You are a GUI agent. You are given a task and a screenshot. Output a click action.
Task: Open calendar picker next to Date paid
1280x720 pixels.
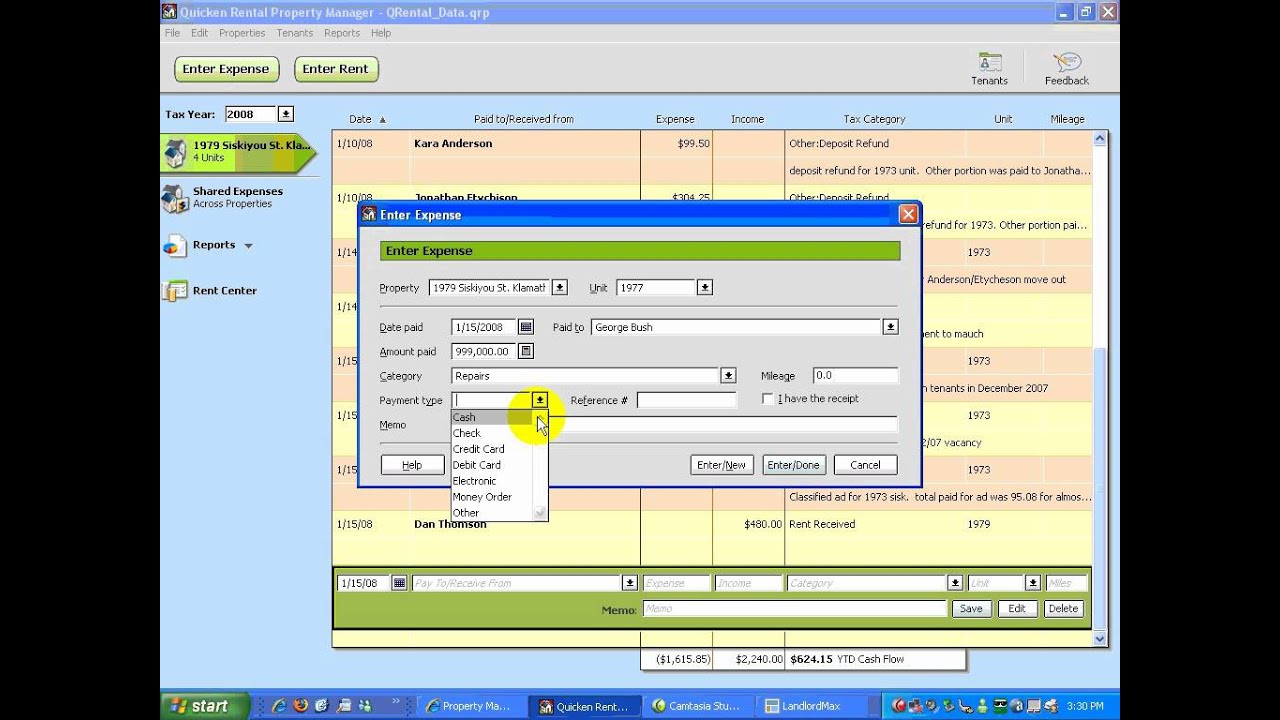pos(526,327)
